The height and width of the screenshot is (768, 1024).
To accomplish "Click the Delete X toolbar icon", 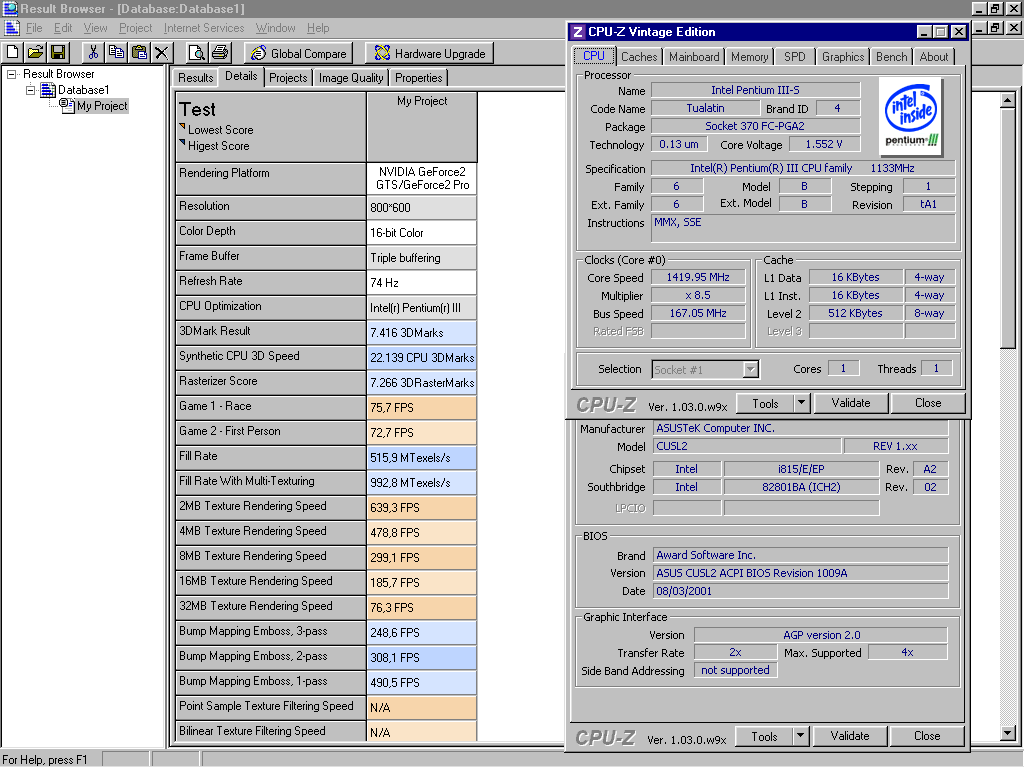I will (162, 53).
